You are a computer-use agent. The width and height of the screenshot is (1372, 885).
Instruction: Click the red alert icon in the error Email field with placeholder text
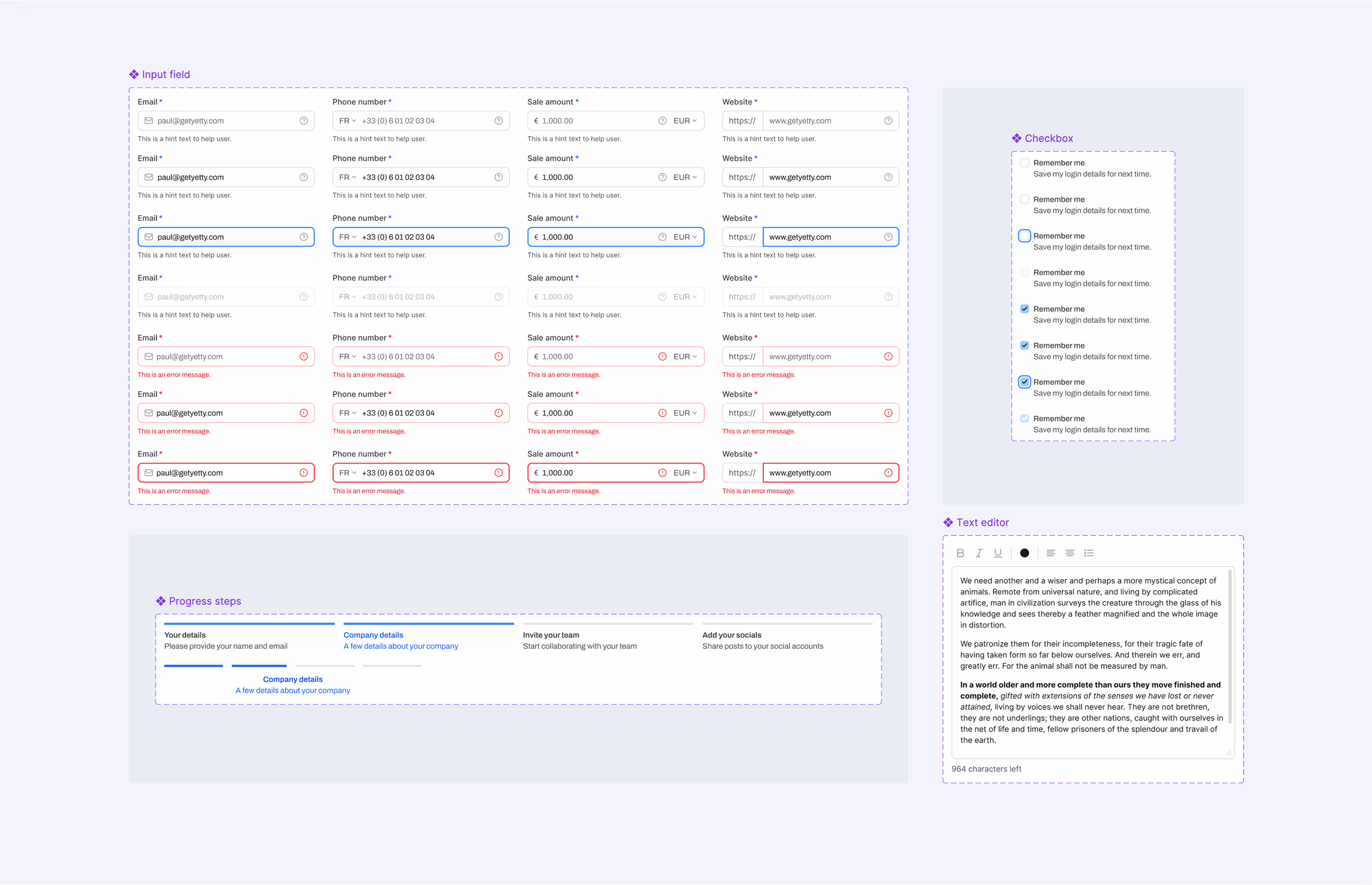click(x=304, y=356)
